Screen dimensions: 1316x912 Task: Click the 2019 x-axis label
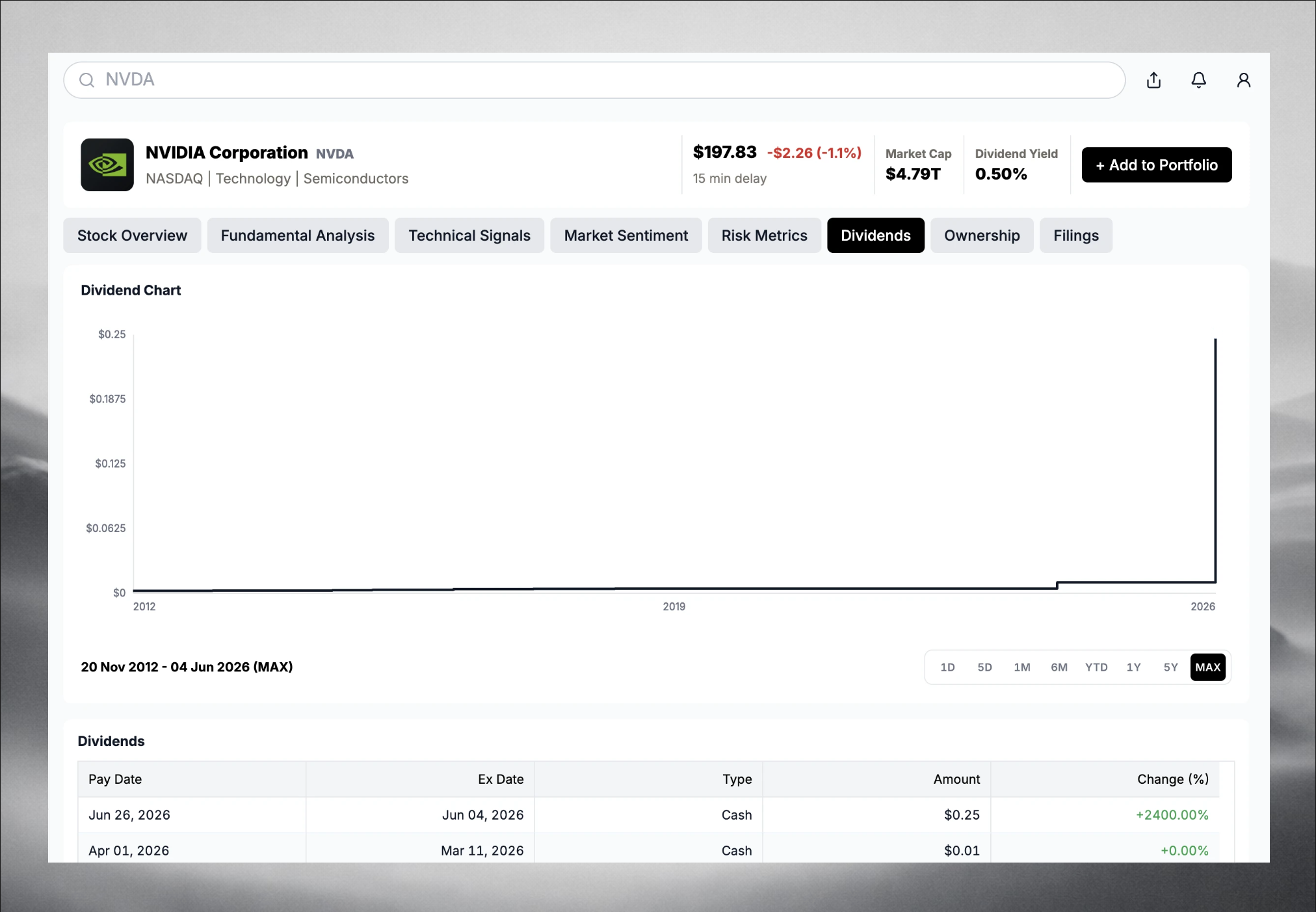674,606
